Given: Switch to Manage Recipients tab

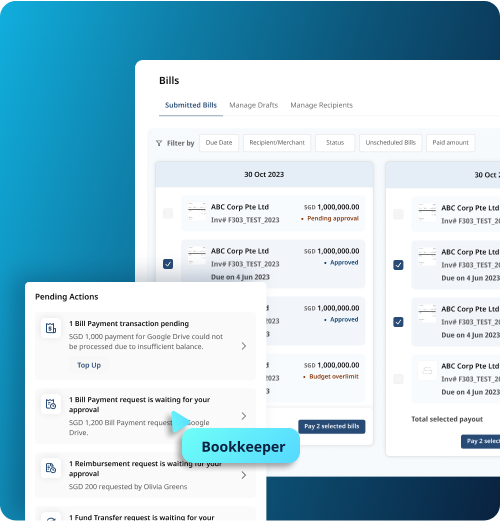Looking at the screenshot, I should click(322, 105).
